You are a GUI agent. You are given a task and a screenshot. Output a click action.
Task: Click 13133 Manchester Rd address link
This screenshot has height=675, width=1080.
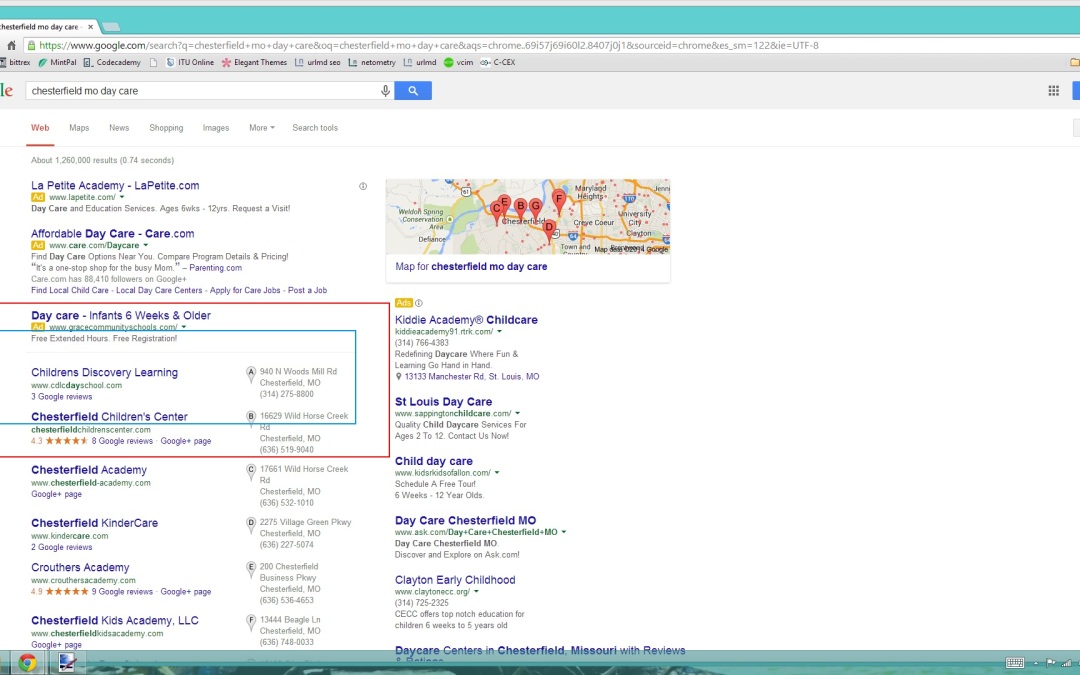click(472, 377)
